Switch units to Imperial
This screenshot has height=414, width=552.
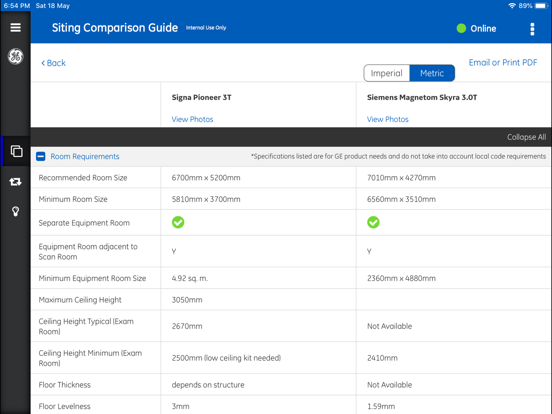click(x=387, y=73)
